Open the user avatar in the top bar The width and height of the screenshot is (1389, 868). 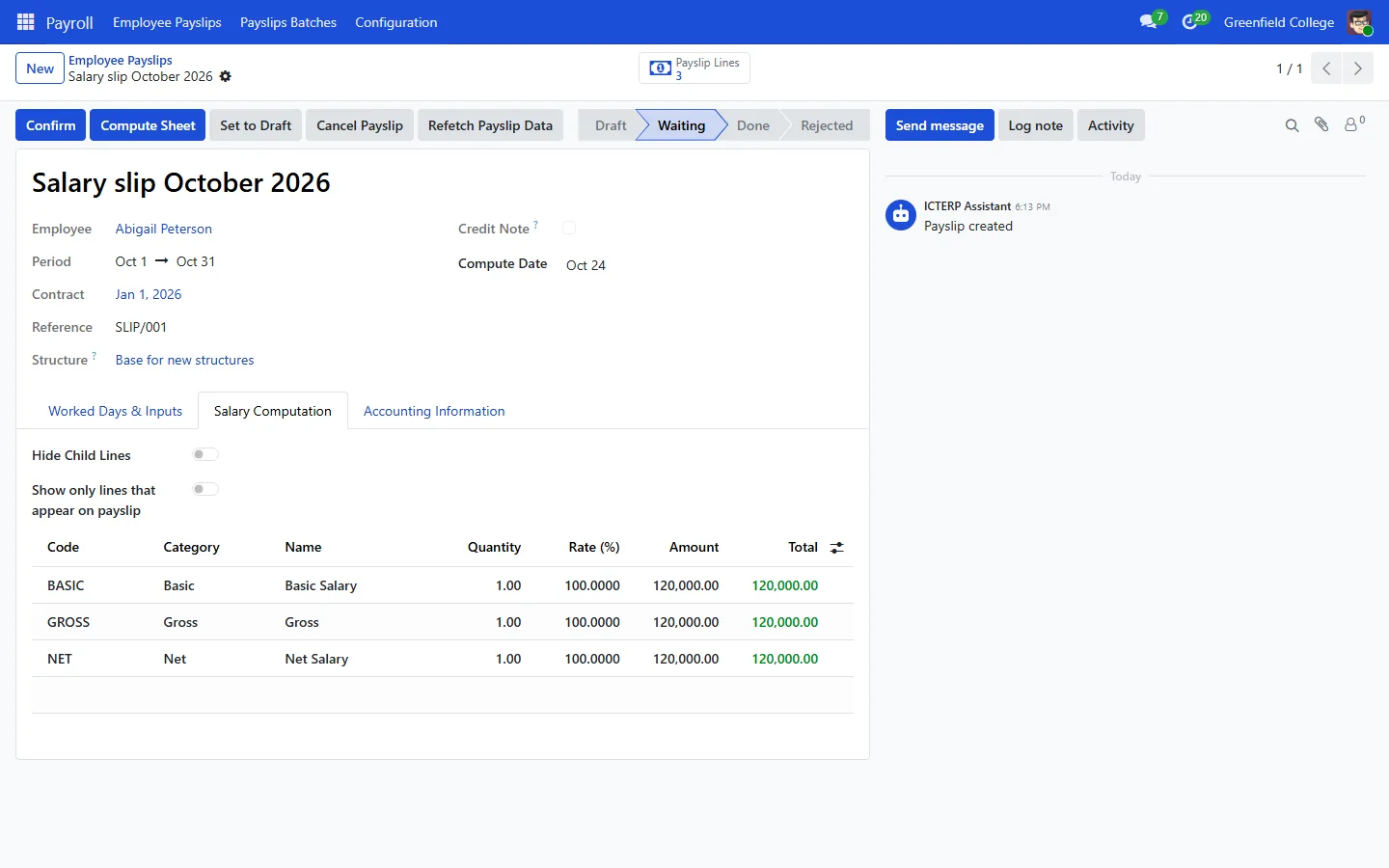click(1360, 22)
